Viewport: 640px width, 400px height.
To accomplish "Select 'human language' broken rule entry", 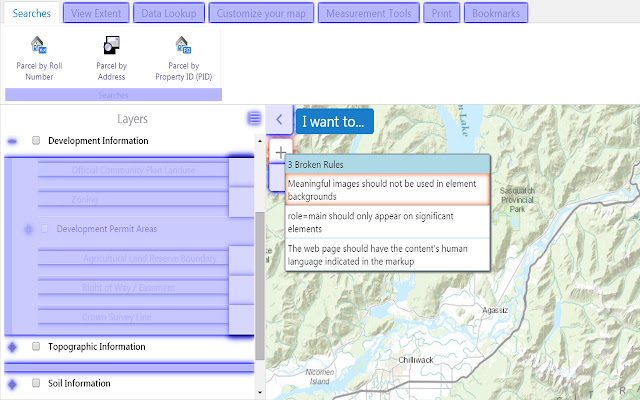I will tap(387, 255).
